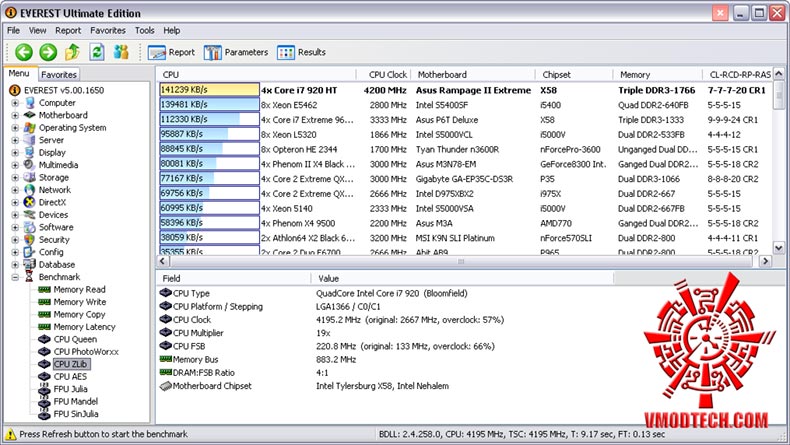Click the Report button in the toolbar
Viewport: 790px width, 445px height.
tap(172, 52)
